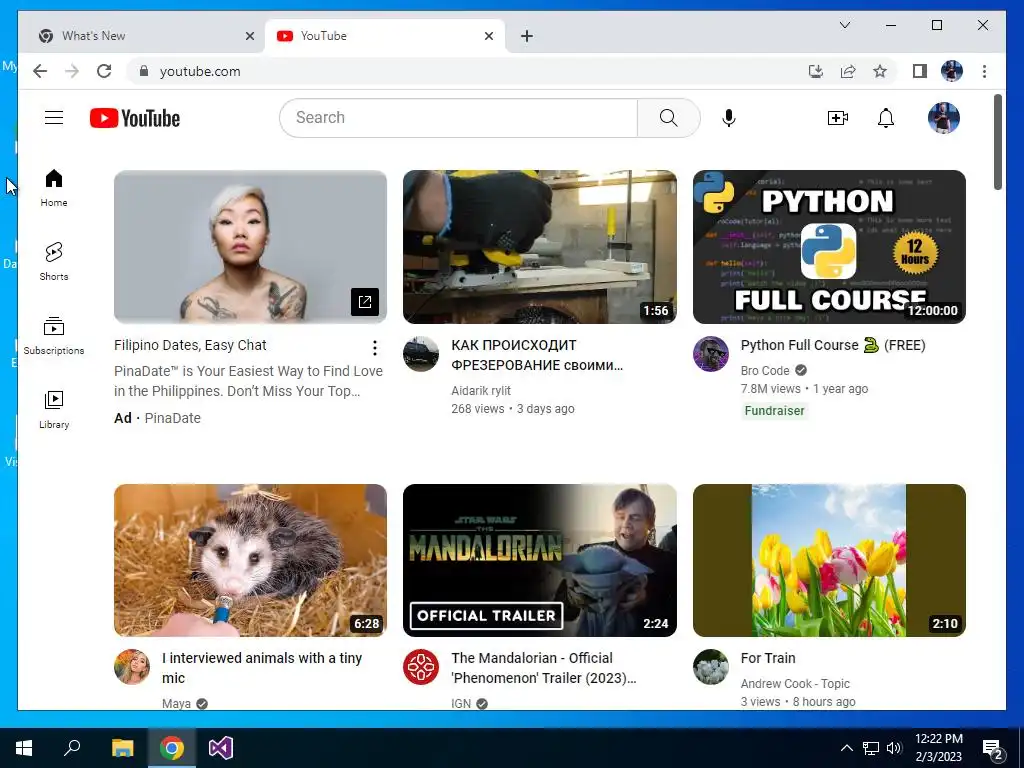Screen dimensions: 1024x768
Task: Open the ad's external link icon
Action: [365, 302]
